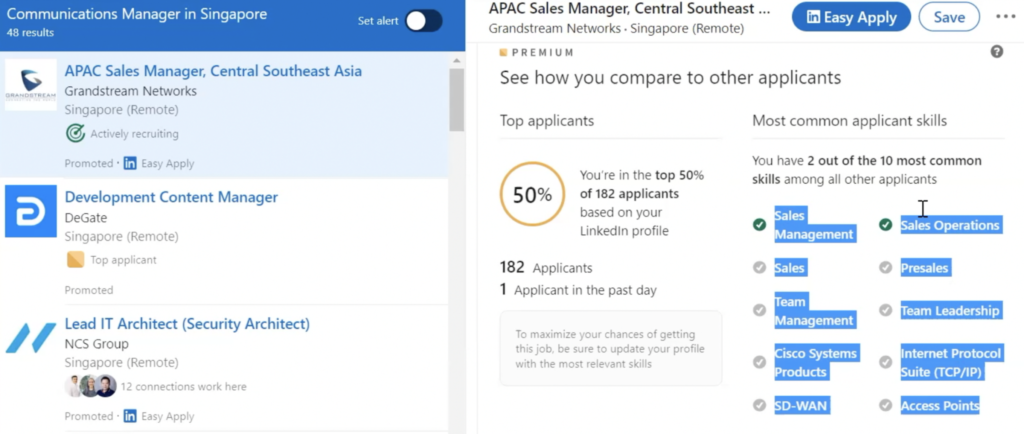1024x434 pixels.
Task: Click LinkedIn icon beside Easy Apply under NCS Group
Action: point(130,416)
